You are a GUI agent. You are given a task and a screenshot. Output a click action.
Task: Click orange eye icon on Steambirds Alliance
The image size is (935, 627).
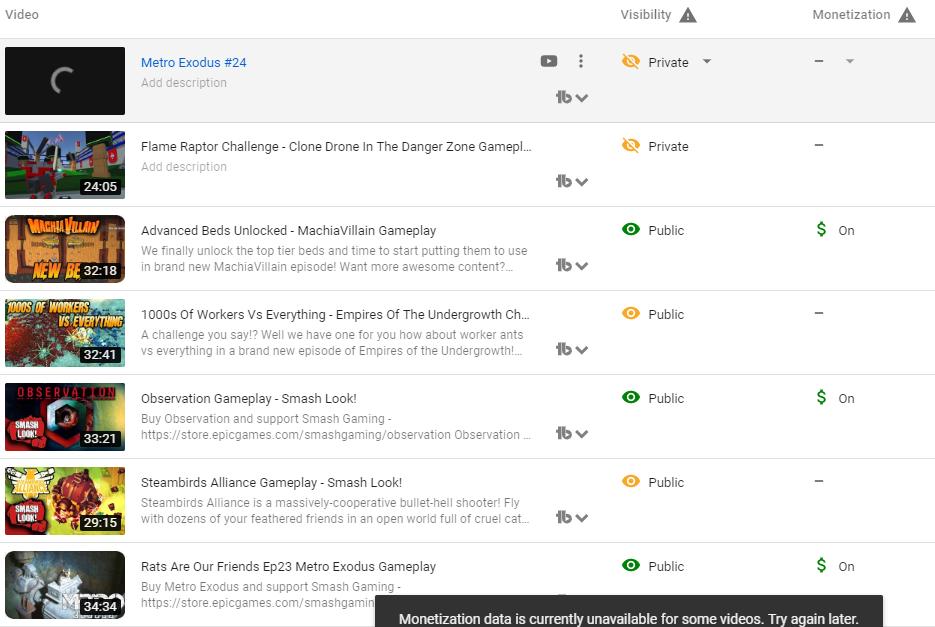[630, 481]
